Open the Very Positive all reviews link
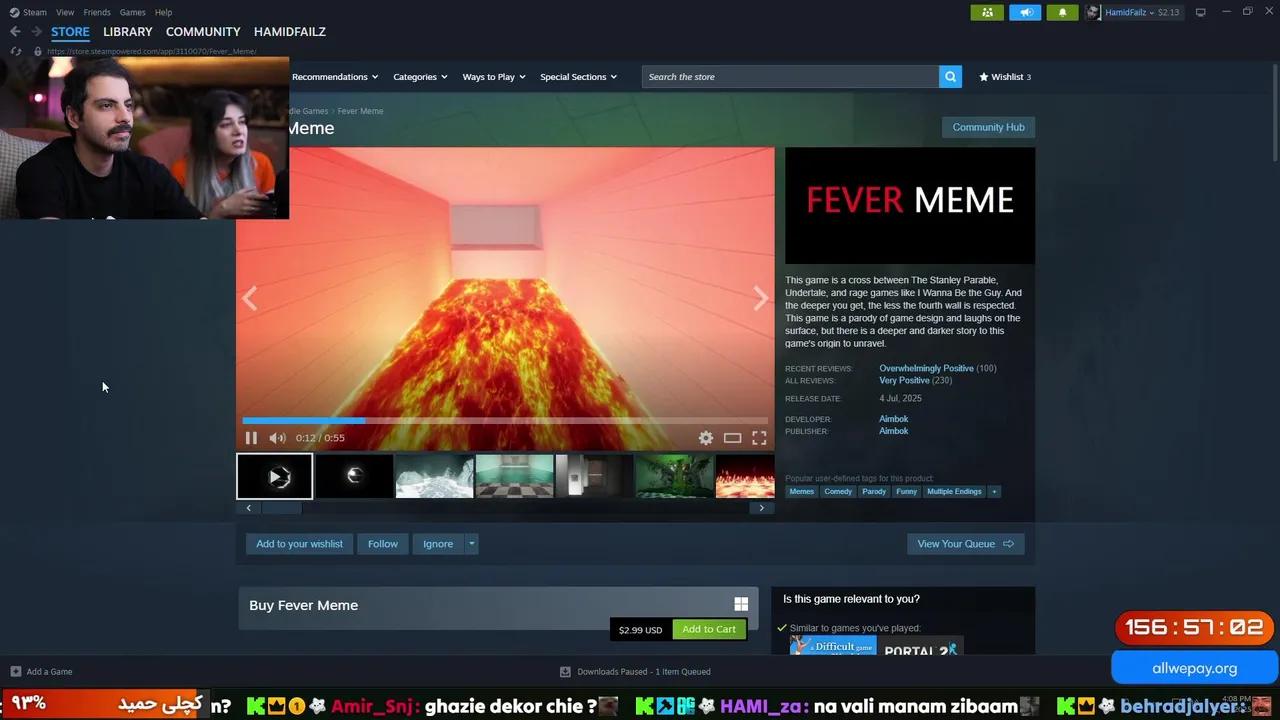 (x=904, y=380)
